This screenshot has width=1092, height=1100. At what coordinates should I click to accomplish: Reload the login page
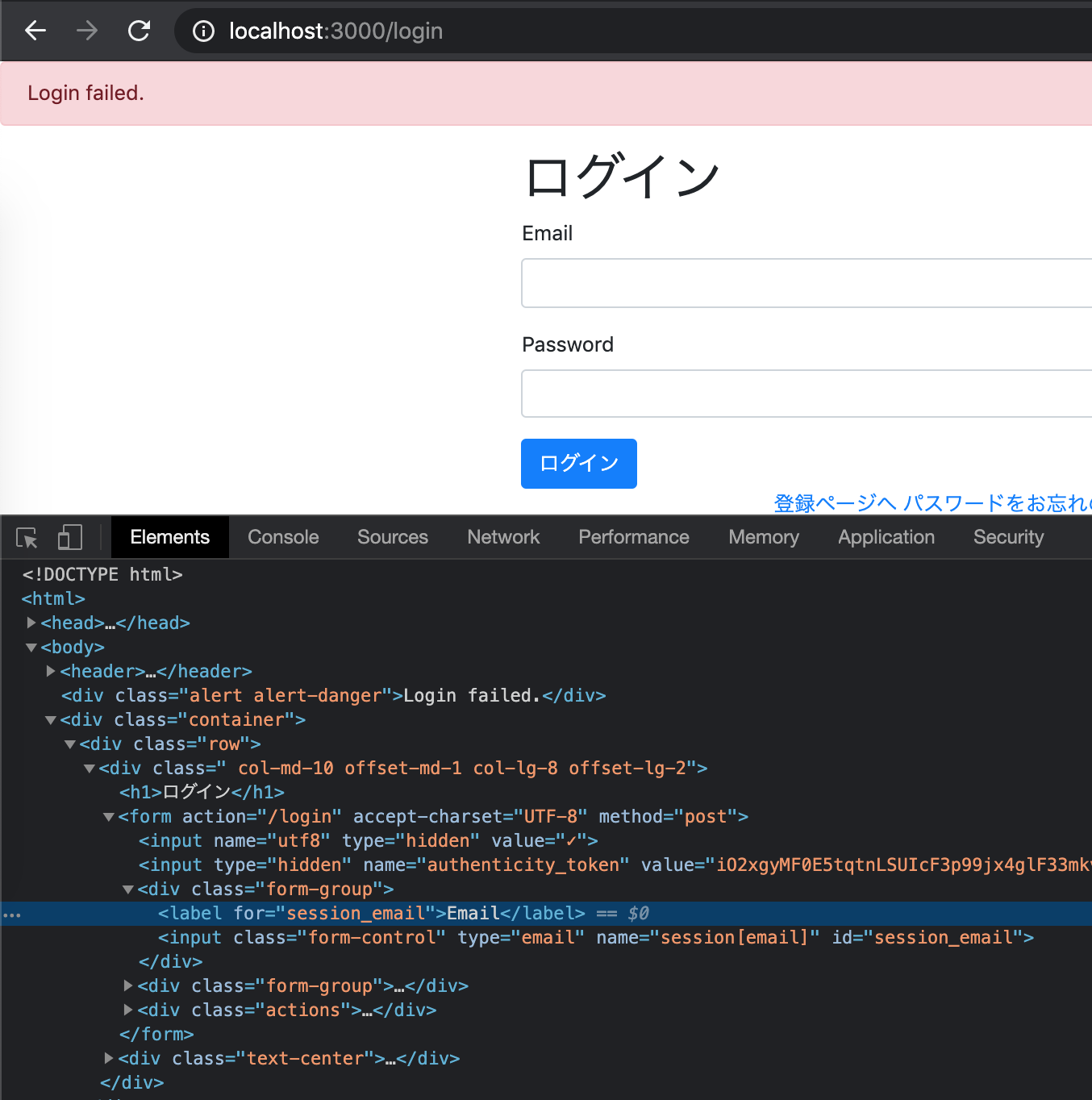click(x=139, y=31)
